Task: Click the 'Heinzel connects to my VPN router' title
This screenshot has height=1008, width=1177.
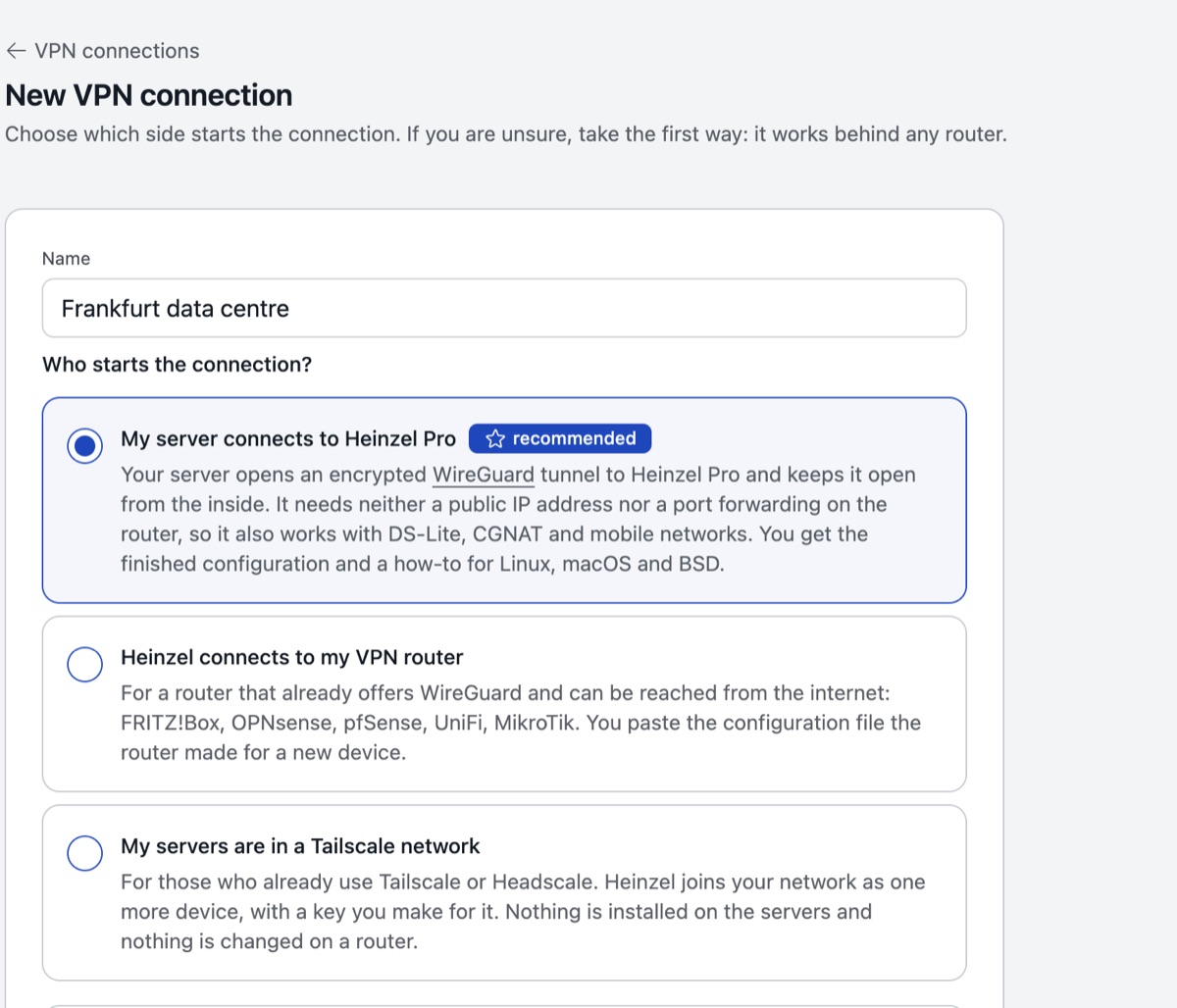Action: pos(291,657)
